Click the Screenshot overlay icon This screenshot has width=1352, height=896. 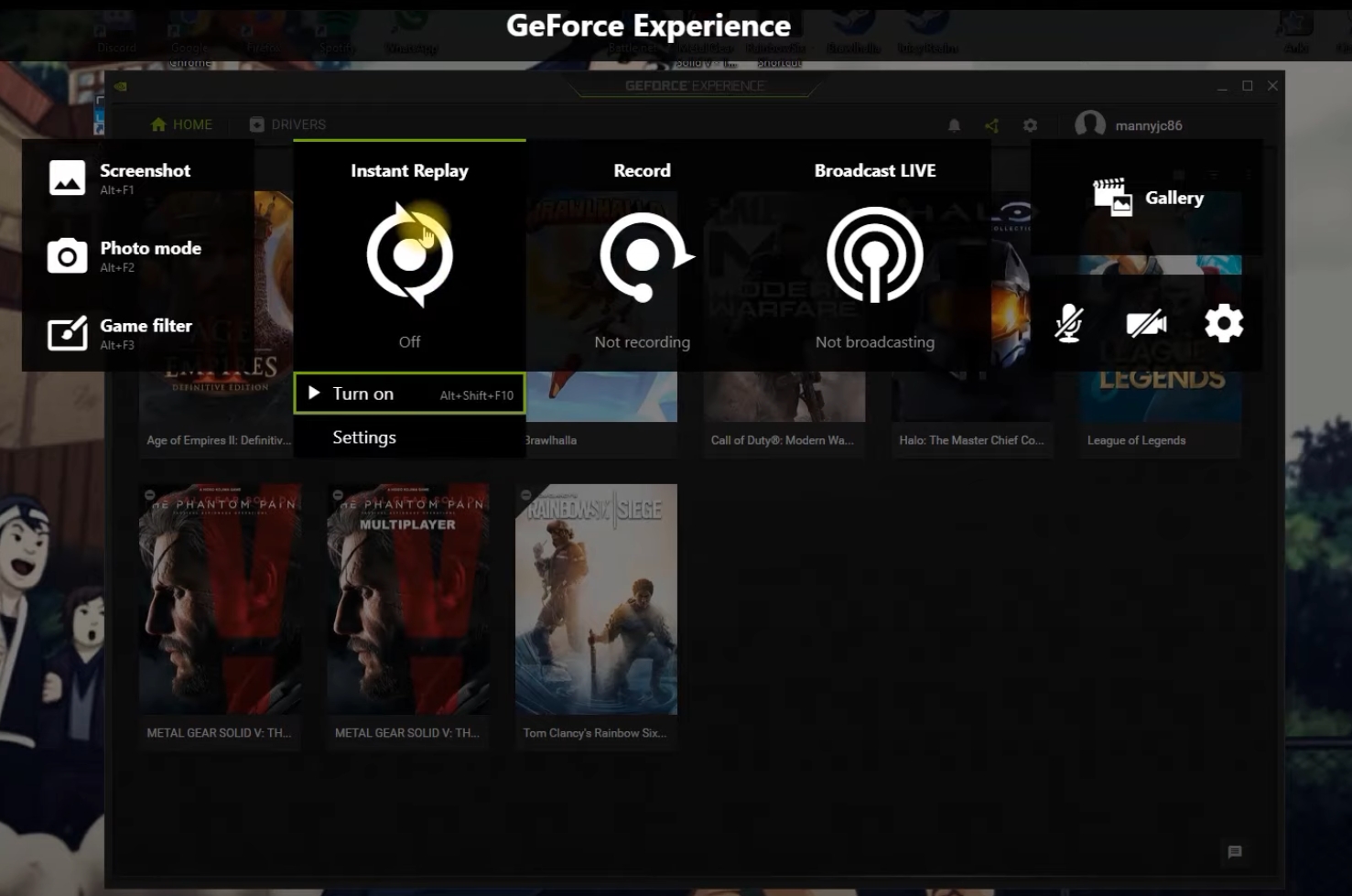pos(67,178)
